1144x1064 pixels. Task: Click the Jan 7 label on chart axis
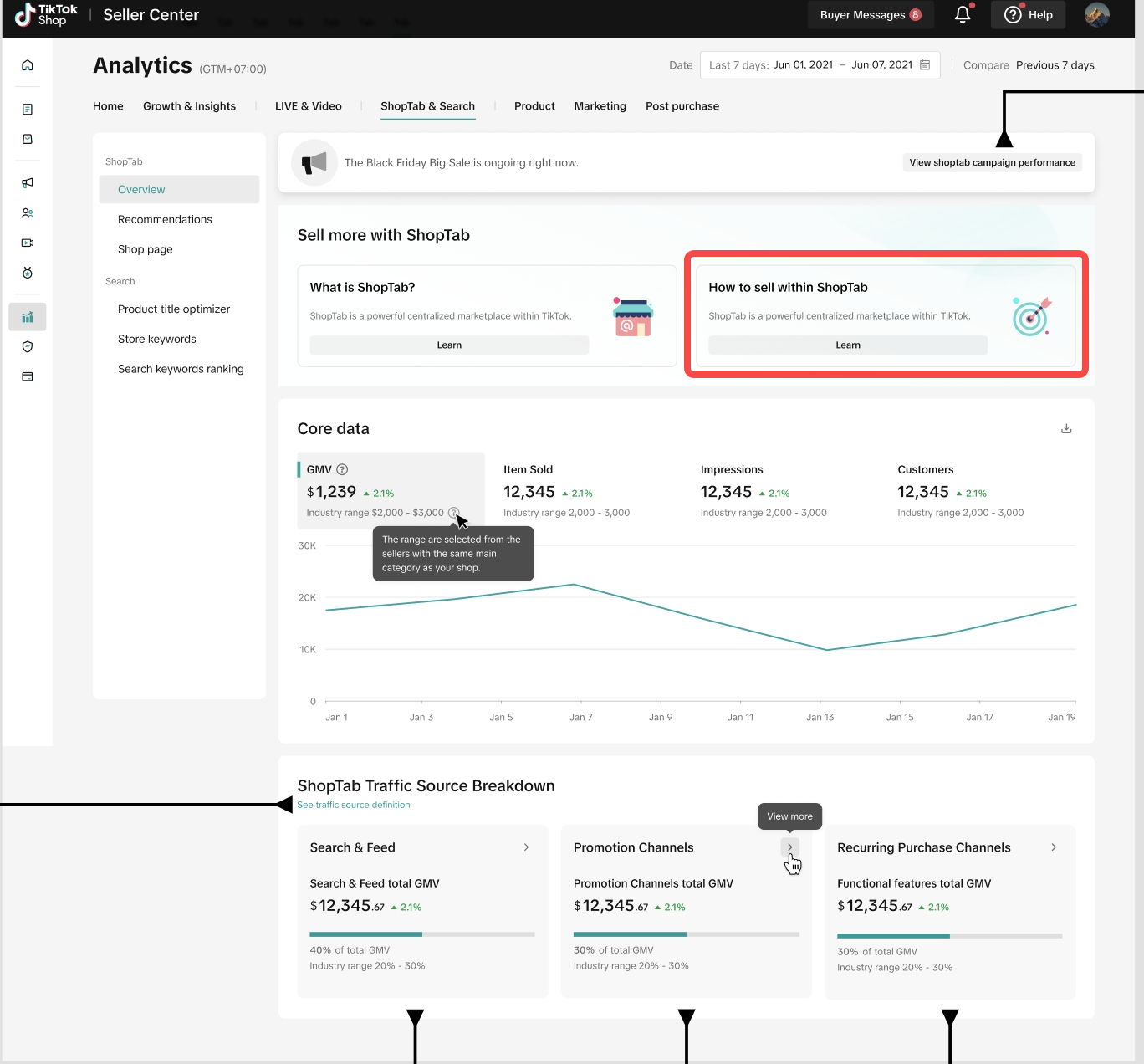581,717
